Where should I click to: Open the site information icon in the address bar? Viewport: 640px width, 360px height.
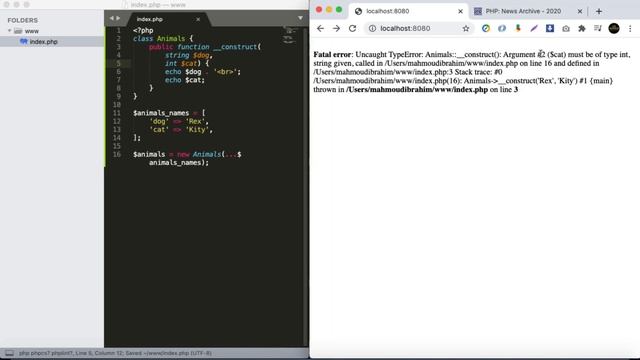click(372, 28)
